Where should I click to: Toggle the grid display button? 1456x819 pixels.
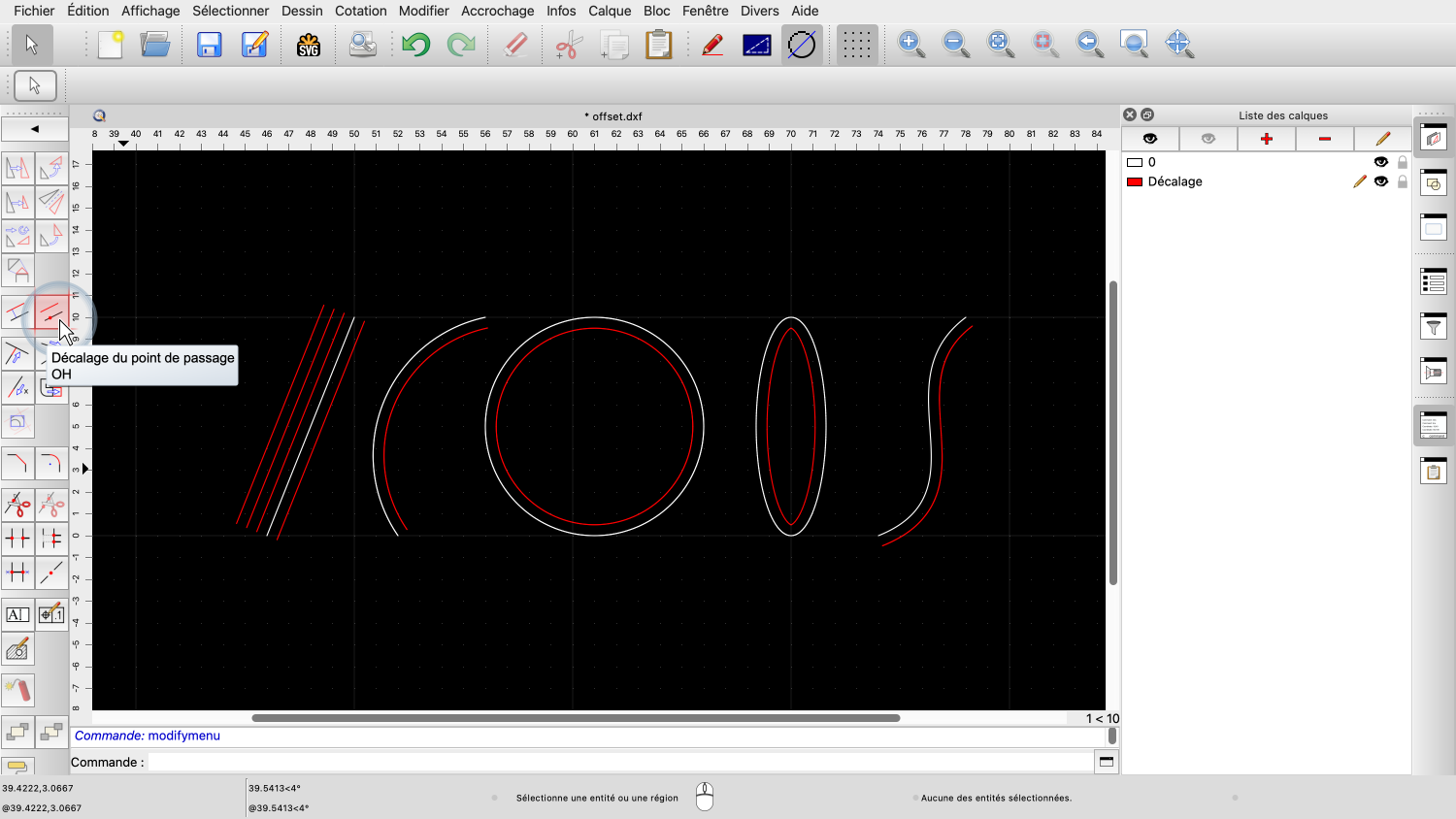coord(856,44)
